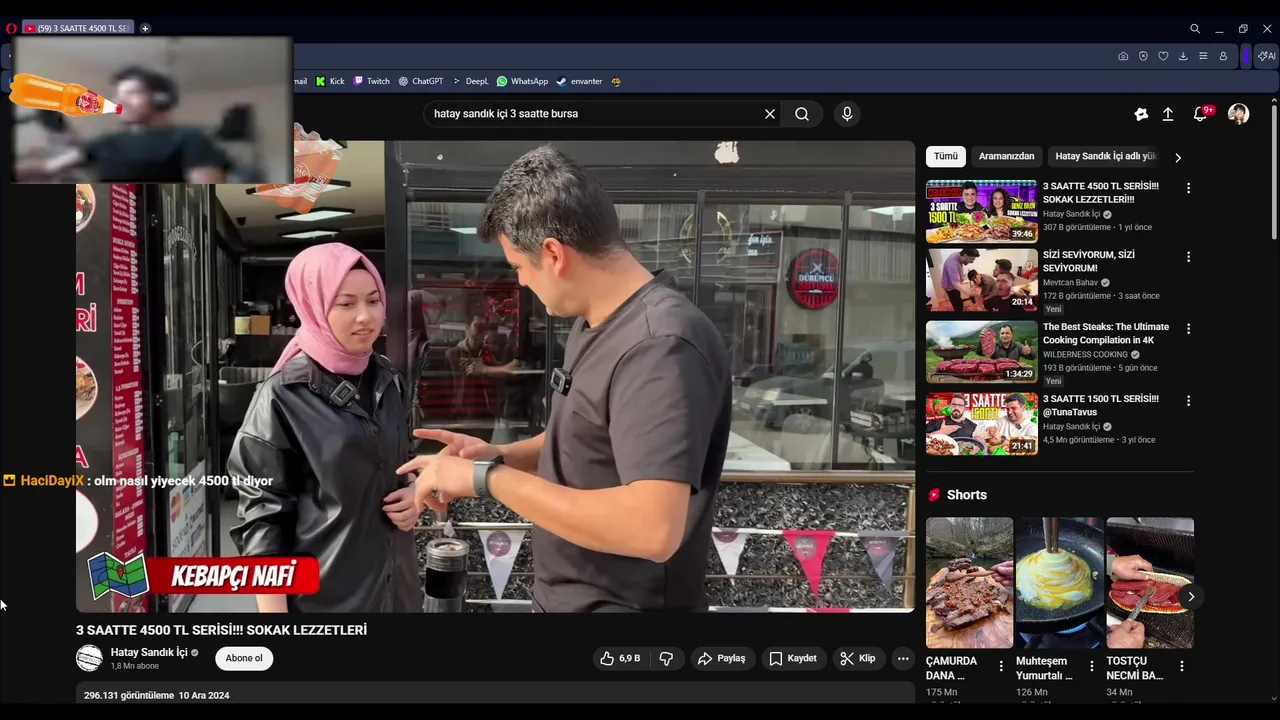
Task: Open The Best Steaks compilation thumbnail
Action: [982, 352]
